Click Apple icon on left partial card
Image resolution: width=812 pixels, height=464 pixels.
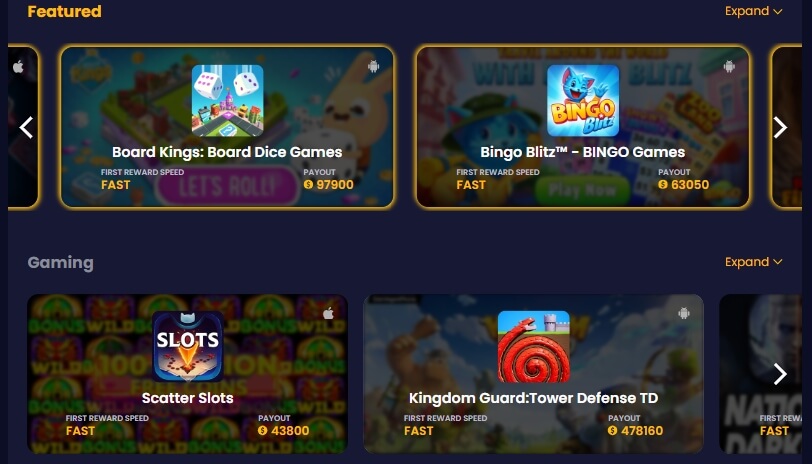tap(18, 66)
